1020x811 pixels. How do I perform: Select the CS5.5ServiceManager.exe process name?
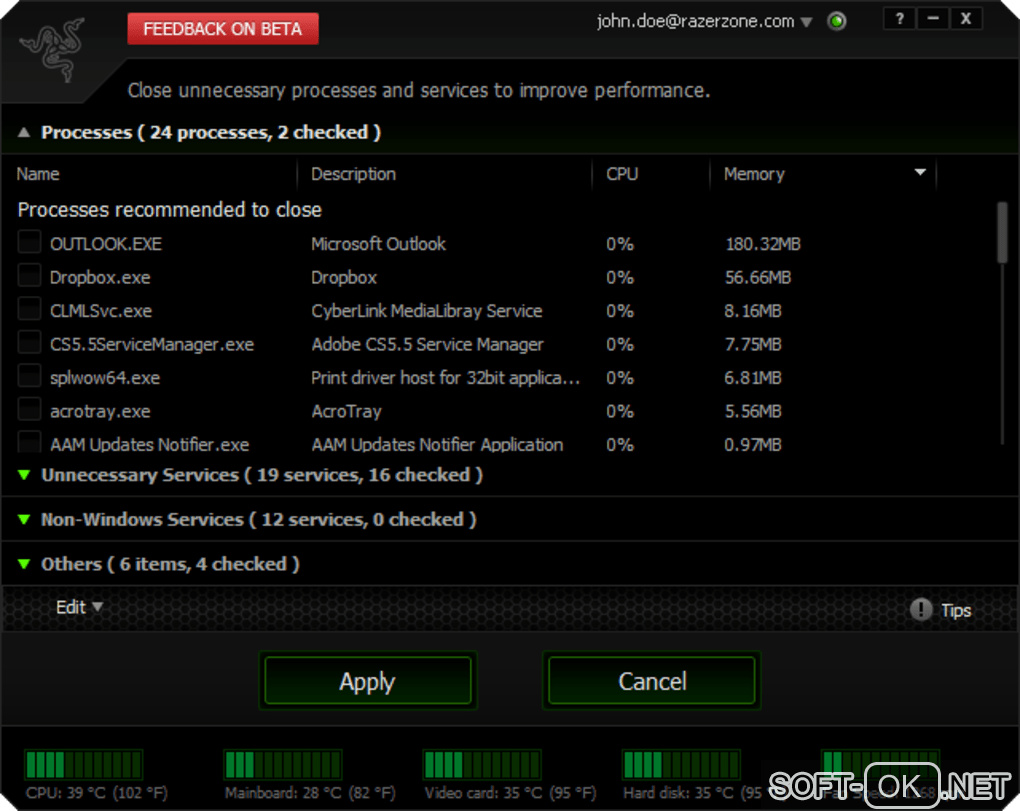tap(152, 345)
